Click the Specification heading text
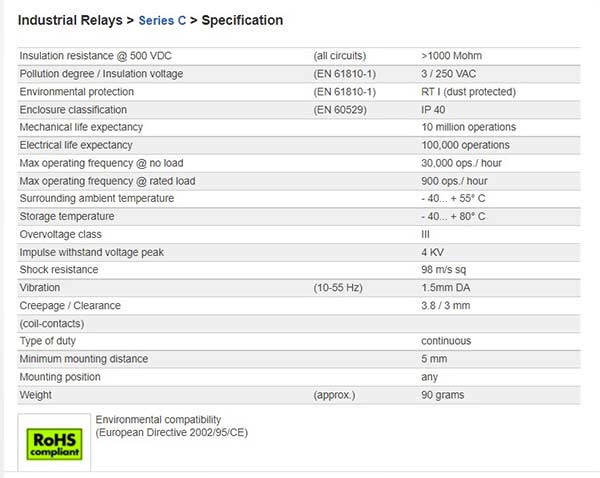 click(242, 20)
